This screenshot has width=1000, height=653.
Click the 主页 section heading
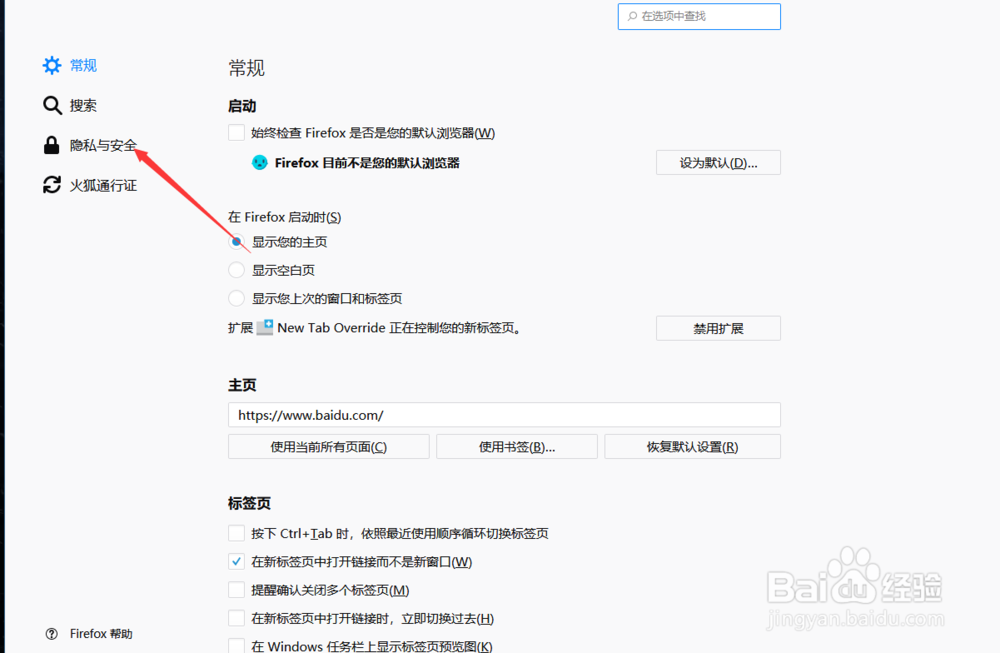click(x=242, y=385)
